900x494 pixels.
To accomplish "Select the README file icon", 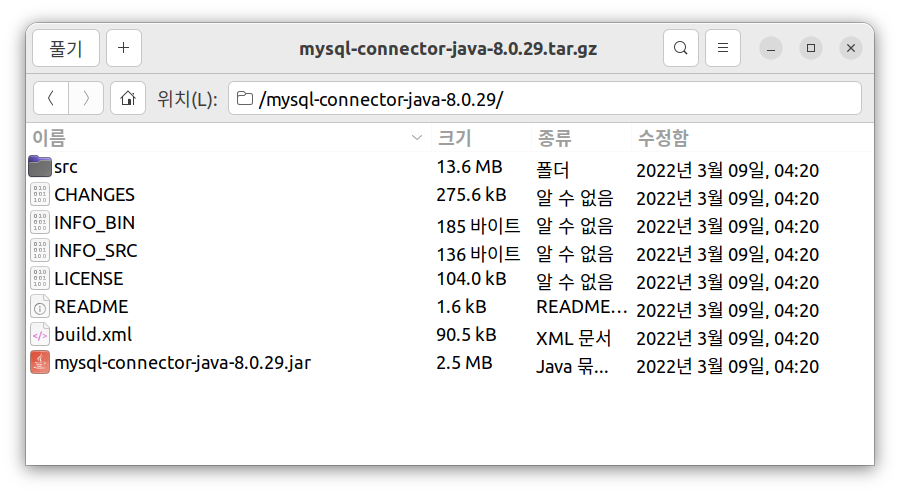I will coord(40,307).
